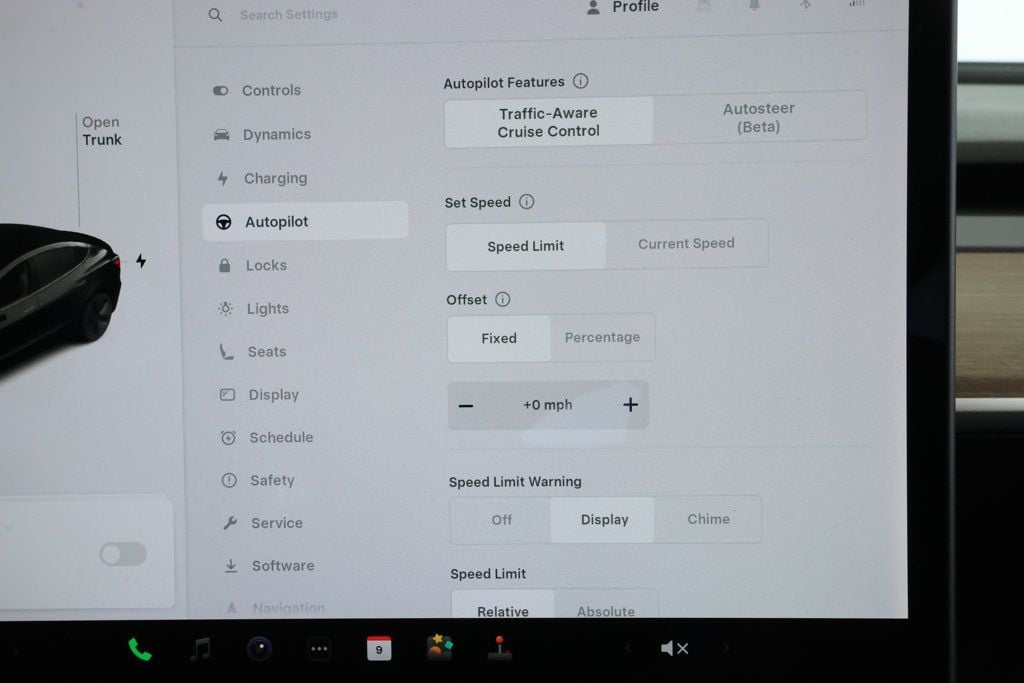
Task: Open the Calendar app icon
Action: coord(379,649)
